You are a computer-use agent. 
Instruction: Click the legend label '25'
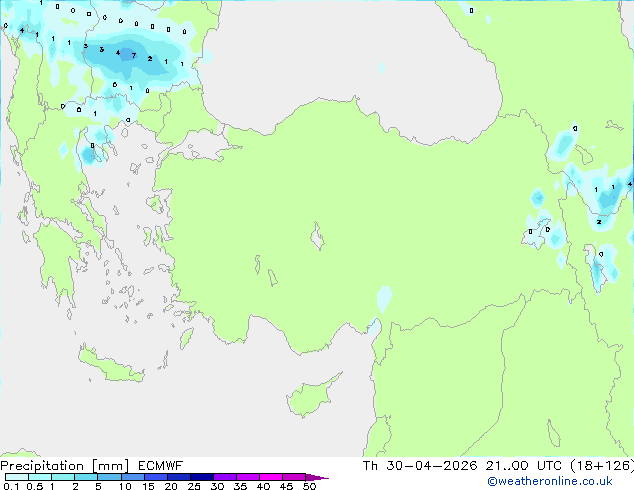coord(194,486)
